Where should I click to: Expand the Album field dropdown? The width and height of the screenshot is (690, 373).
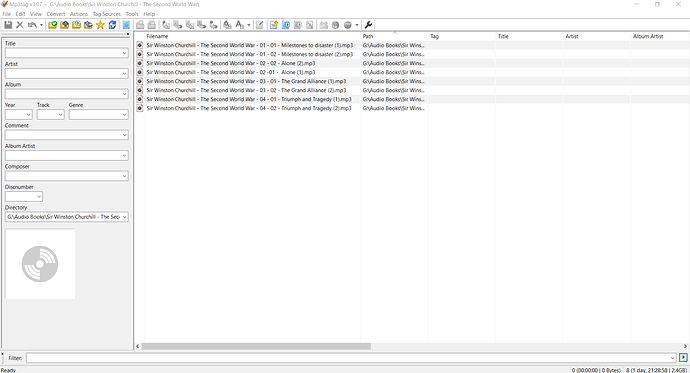125,94
